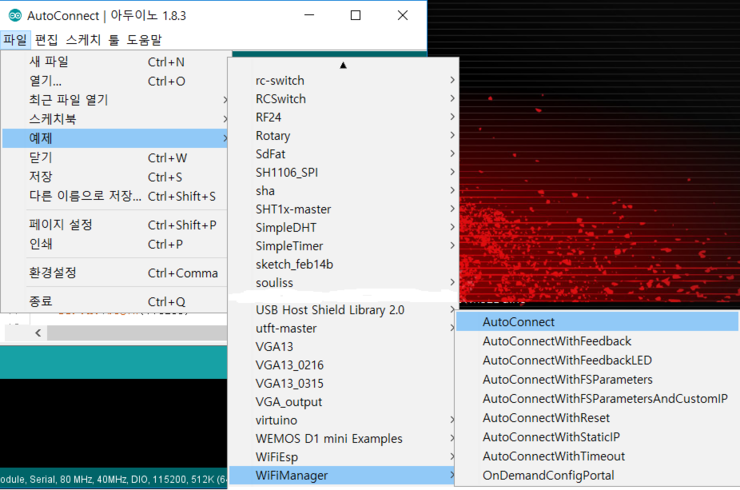Image resolution: width=740 pixels, height=490 pixels.
Task: Open the 스케치 menu
Action: pos(84,40)
